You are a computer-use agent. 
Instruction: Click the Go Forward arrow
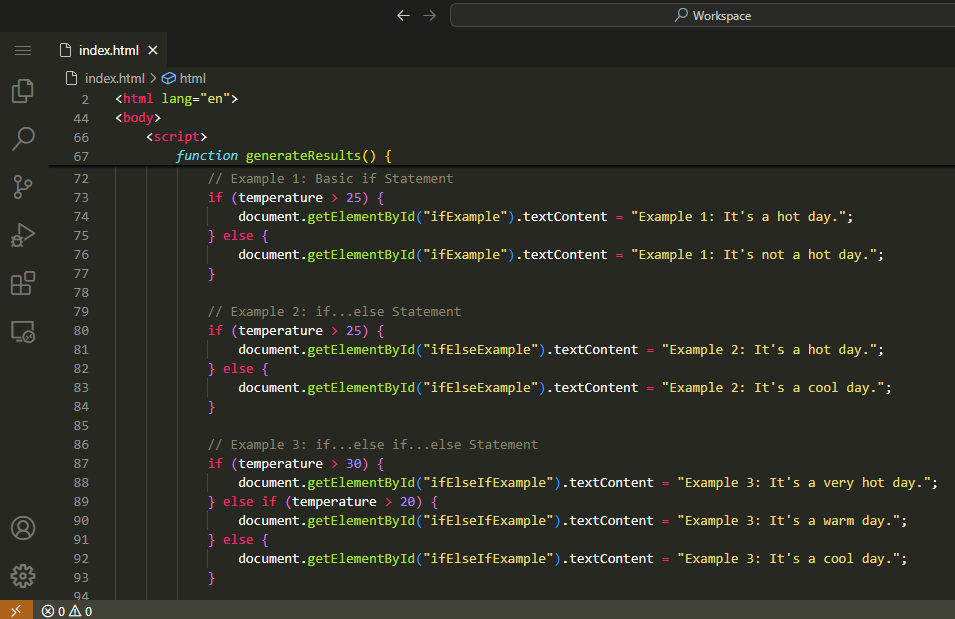tap(429, 15)
